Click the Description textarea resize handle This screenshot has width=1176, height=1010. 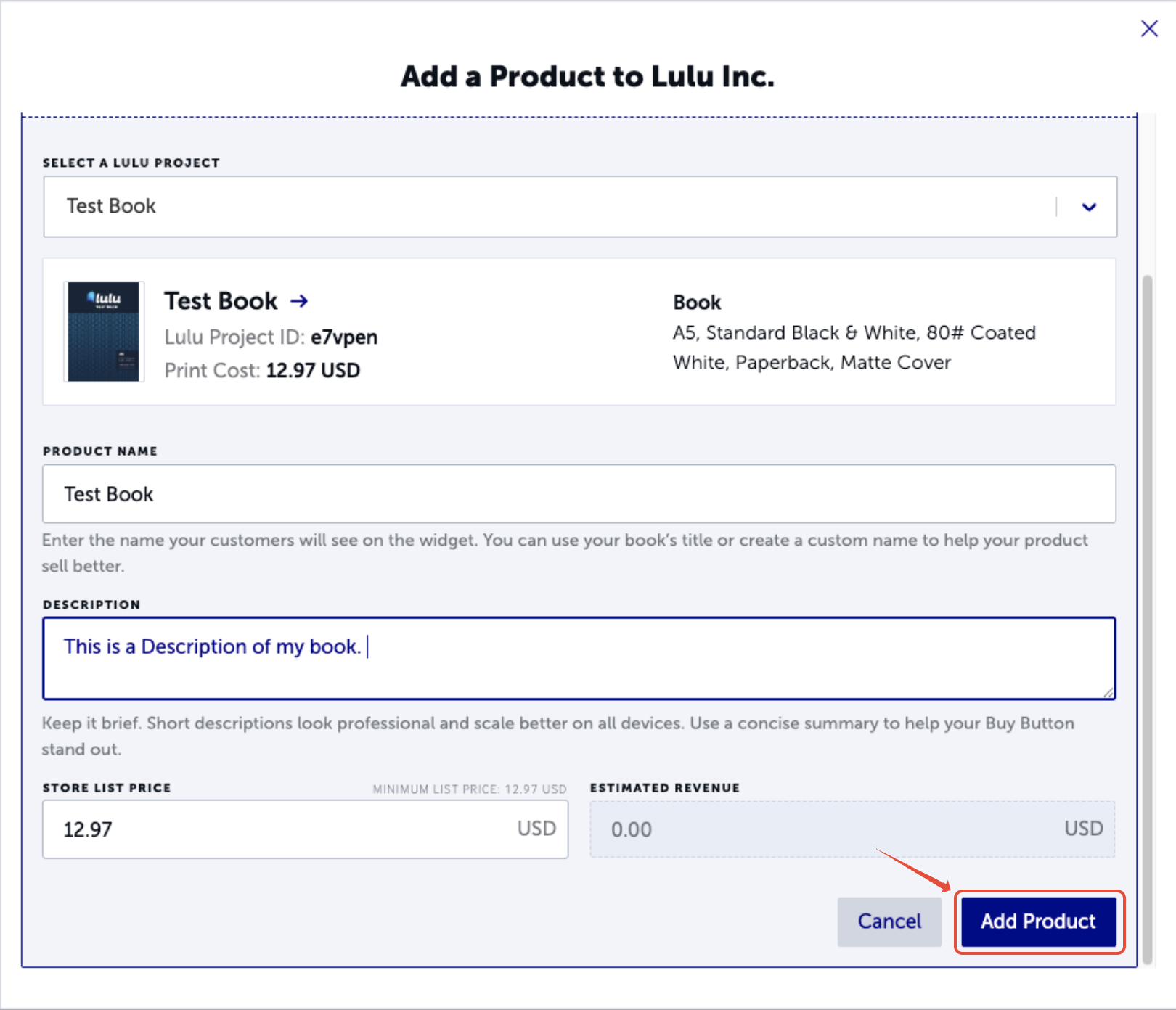click(1108, 693)
